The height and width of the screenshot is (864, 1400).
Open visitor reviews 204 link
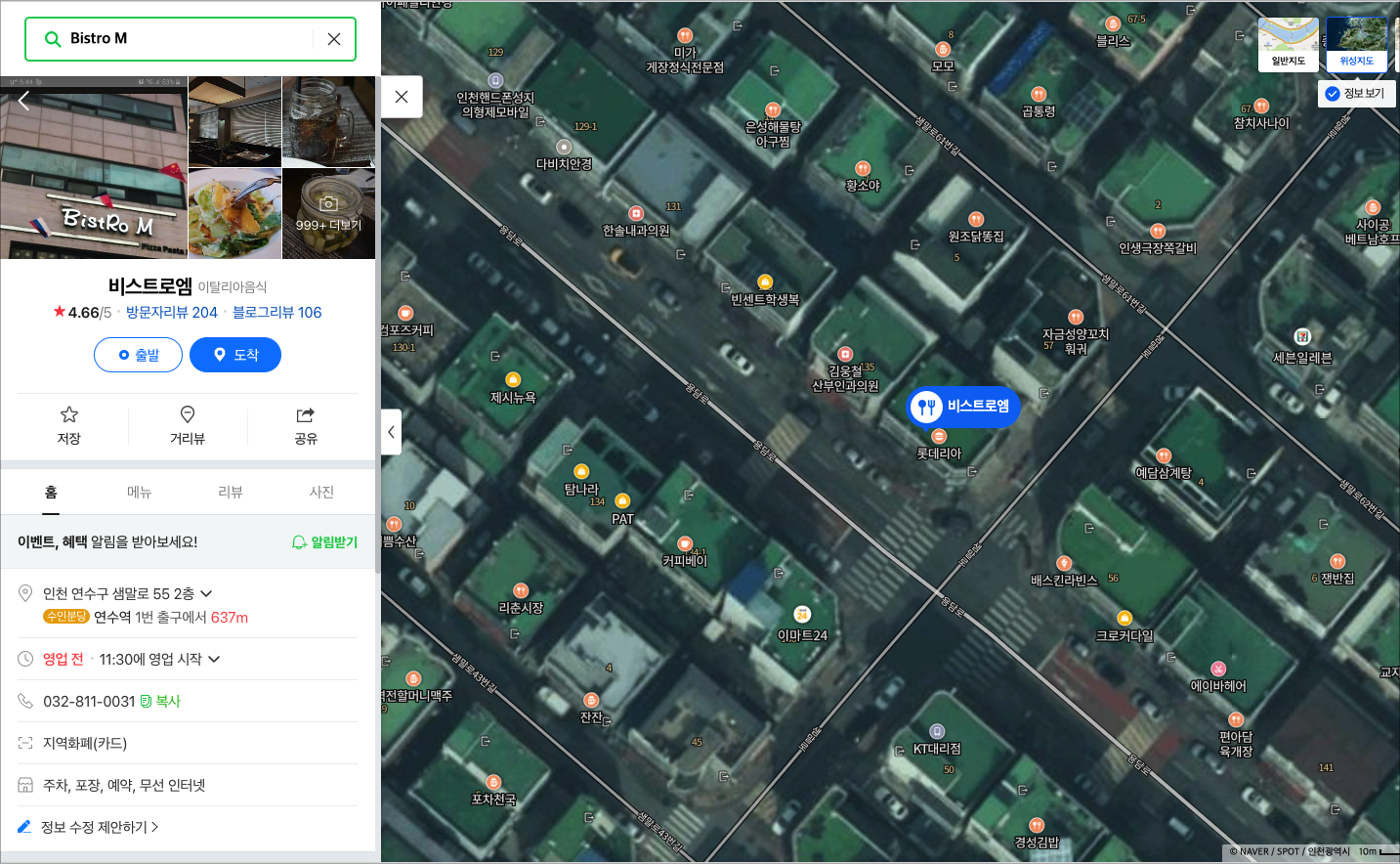(x=172, y=313)
